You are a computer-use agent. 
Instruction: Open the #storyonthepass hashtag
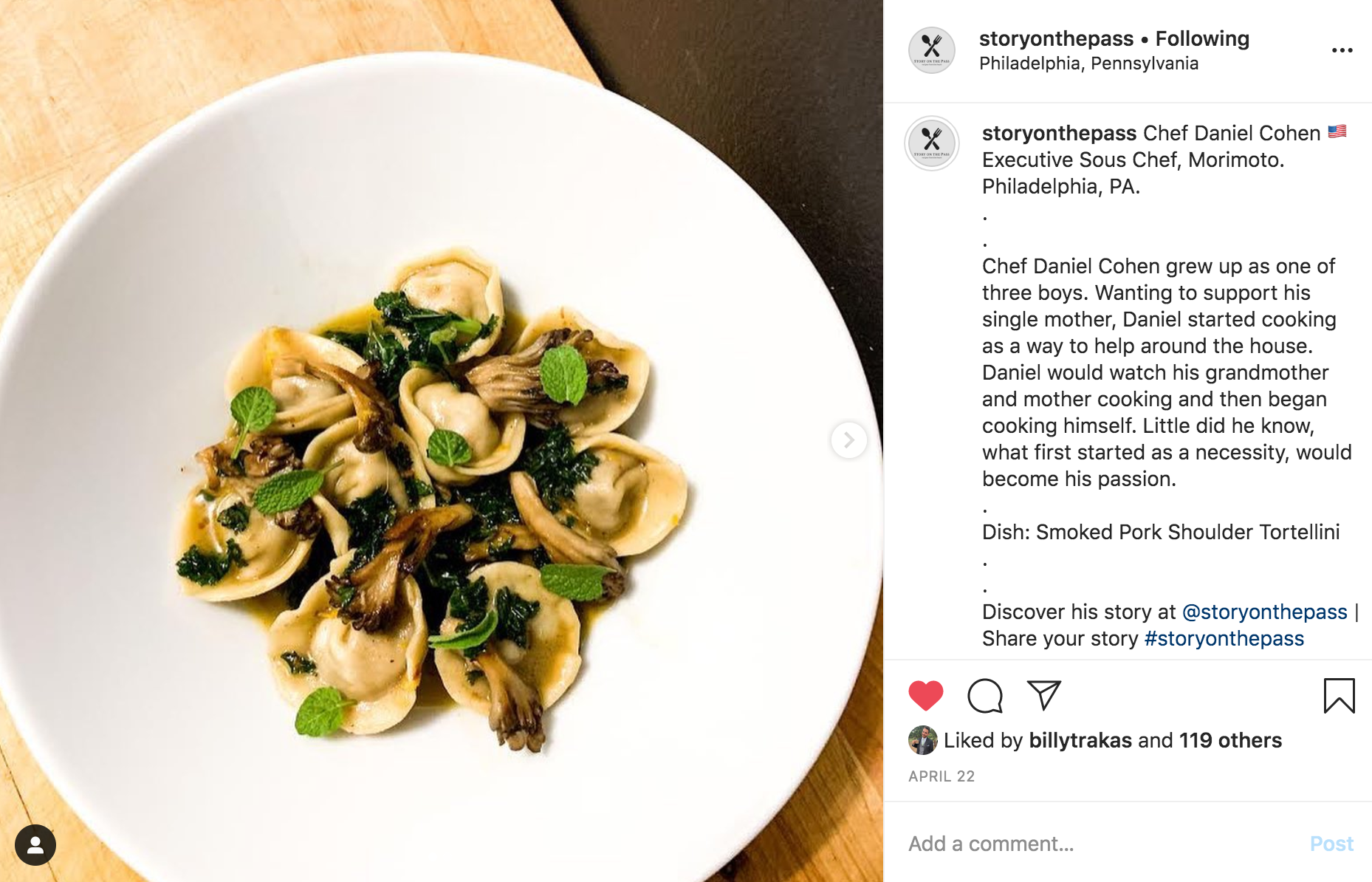tap(1224, 638)
